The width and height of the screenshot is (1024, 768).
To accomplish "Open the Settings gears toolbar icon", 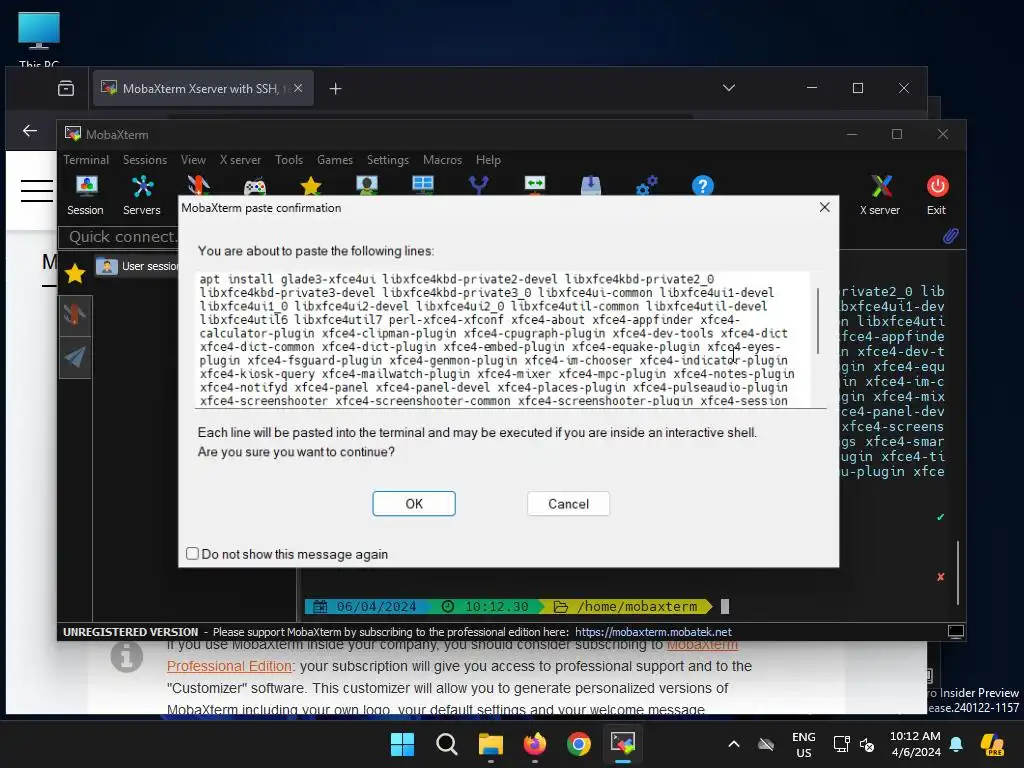I will click(647, 185).
